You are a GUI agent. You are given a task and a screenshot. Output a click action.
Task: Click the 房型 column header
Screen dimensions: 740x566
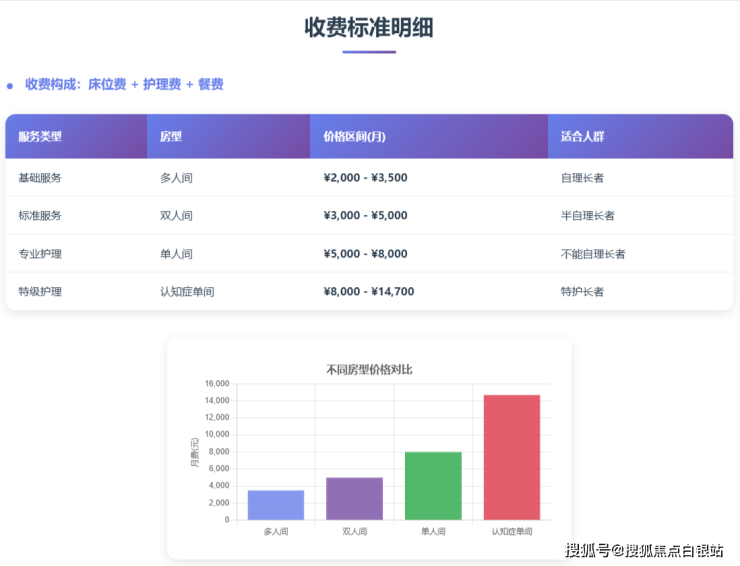pyautogui.click(x=171, y=136)
